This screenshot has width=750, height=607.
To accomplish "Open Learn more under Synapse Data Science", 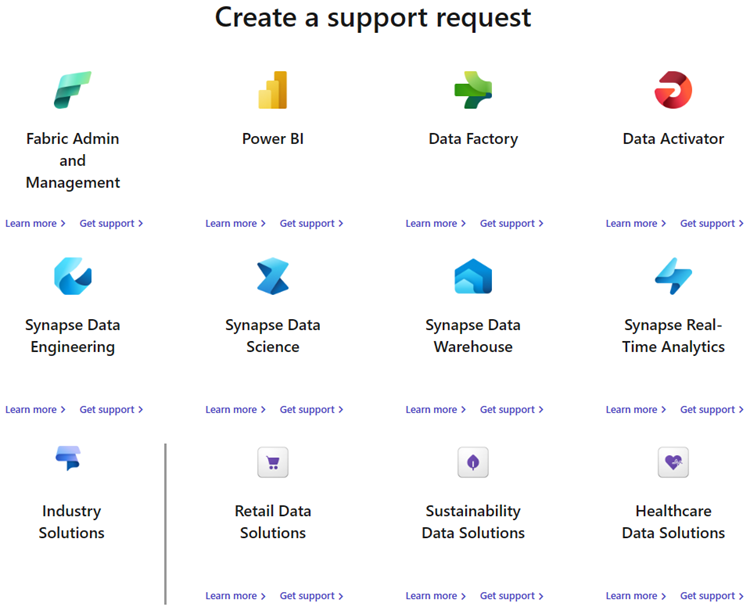I will [x=235, y=409].
